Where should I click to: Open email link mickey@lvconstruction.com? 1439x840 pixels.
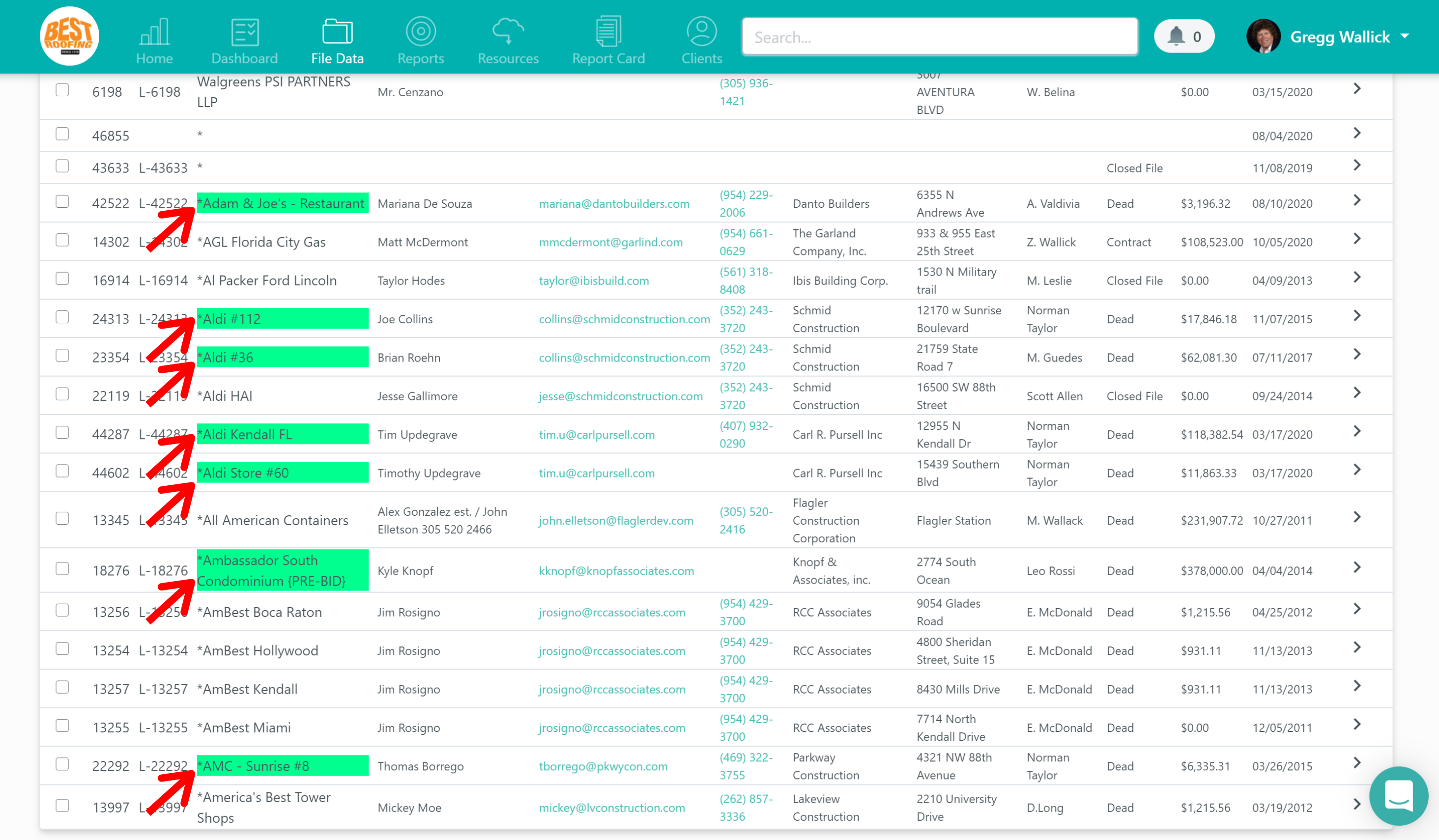(x=611, y=808)
